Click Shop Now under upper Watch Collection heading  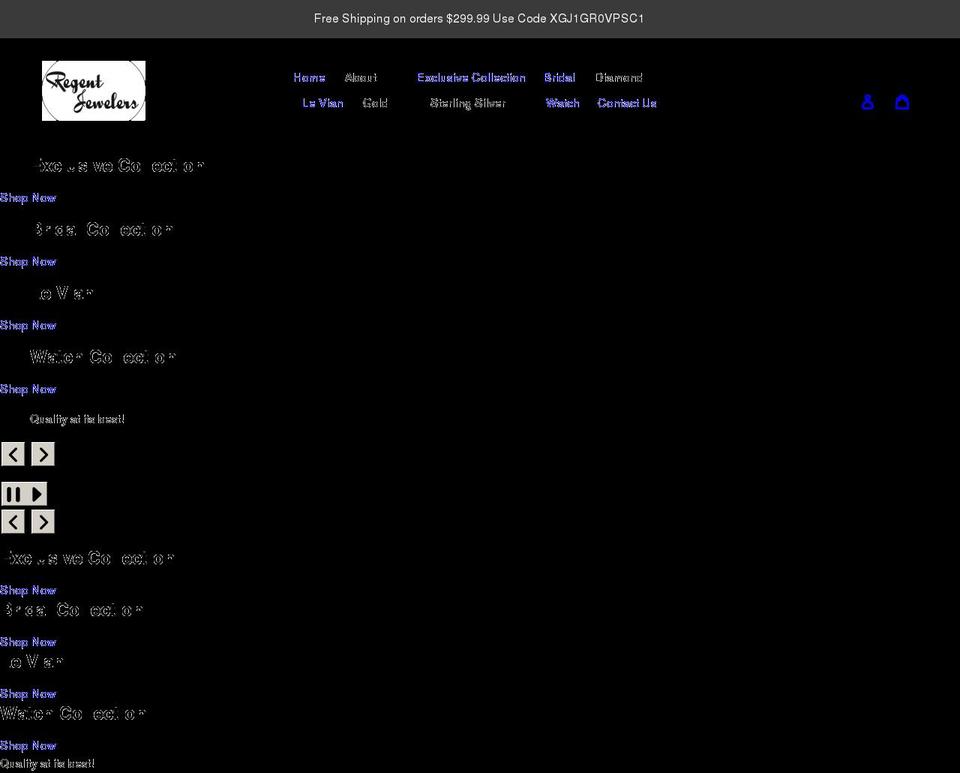coord(28,389)
